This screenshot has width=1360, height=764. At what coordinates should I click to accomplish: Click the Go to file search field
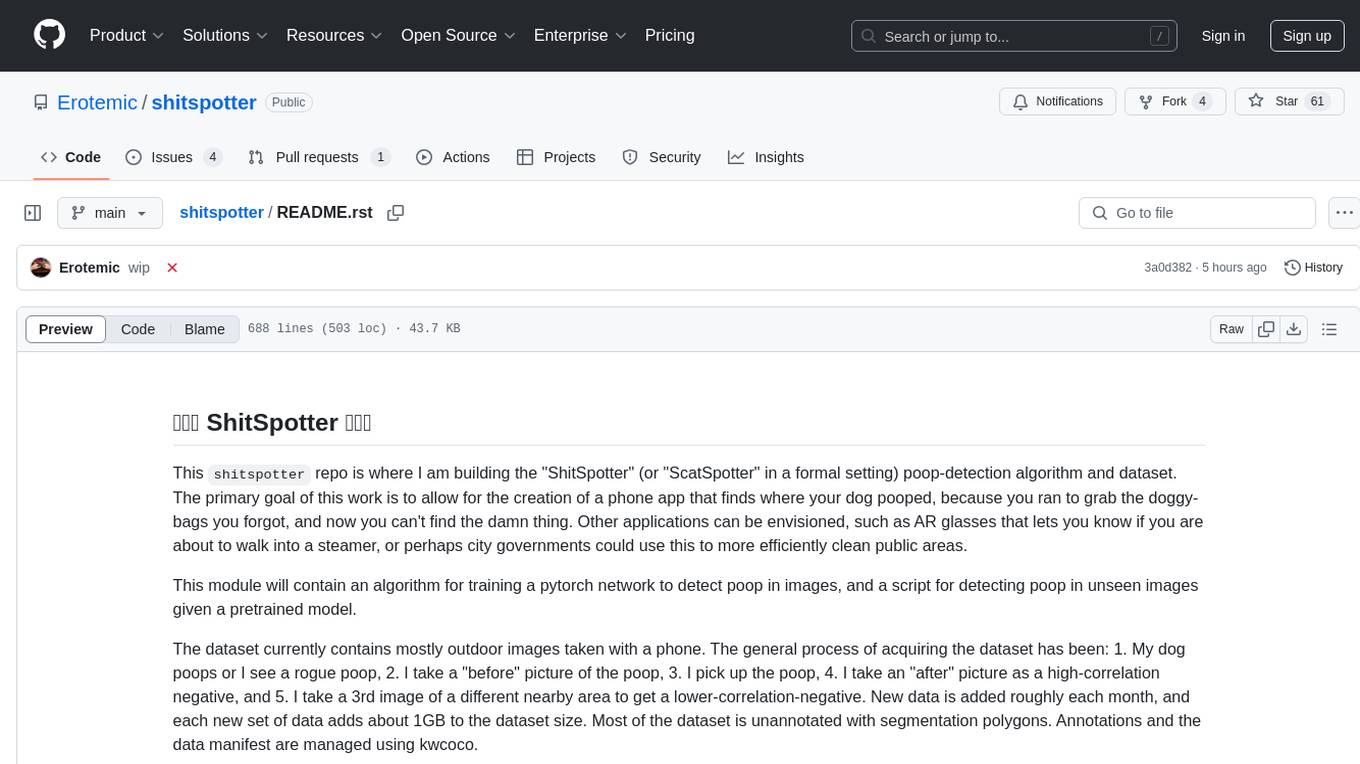click(1197, 213)
